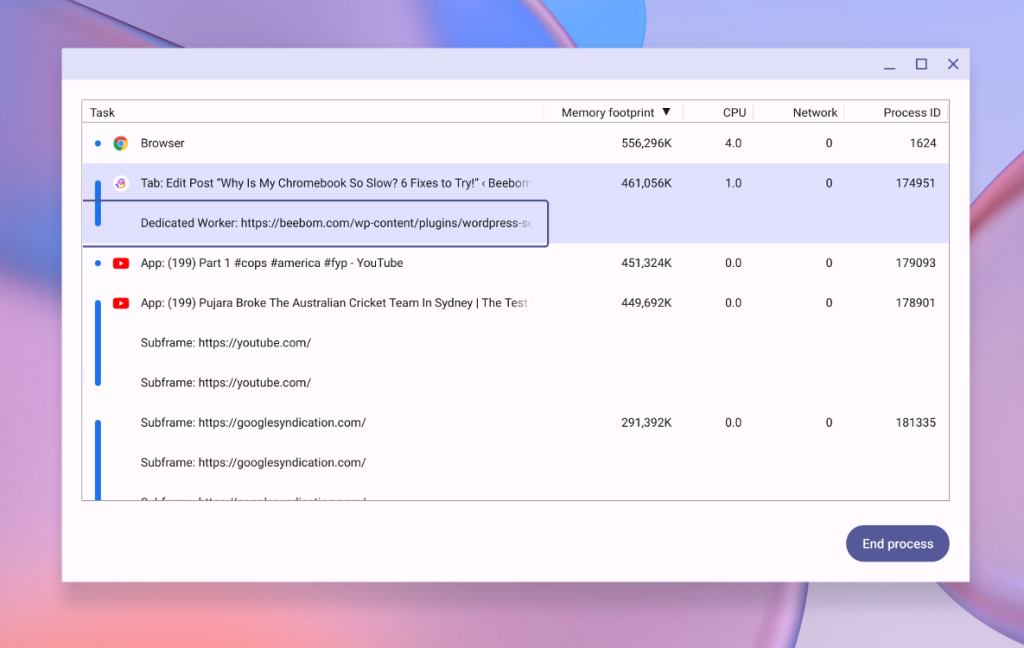This screenshot has height=648, width=1024.
Task: Click the YouTube icon beside 'Pujara Broke' app
Action: click(x=121, y=303)
